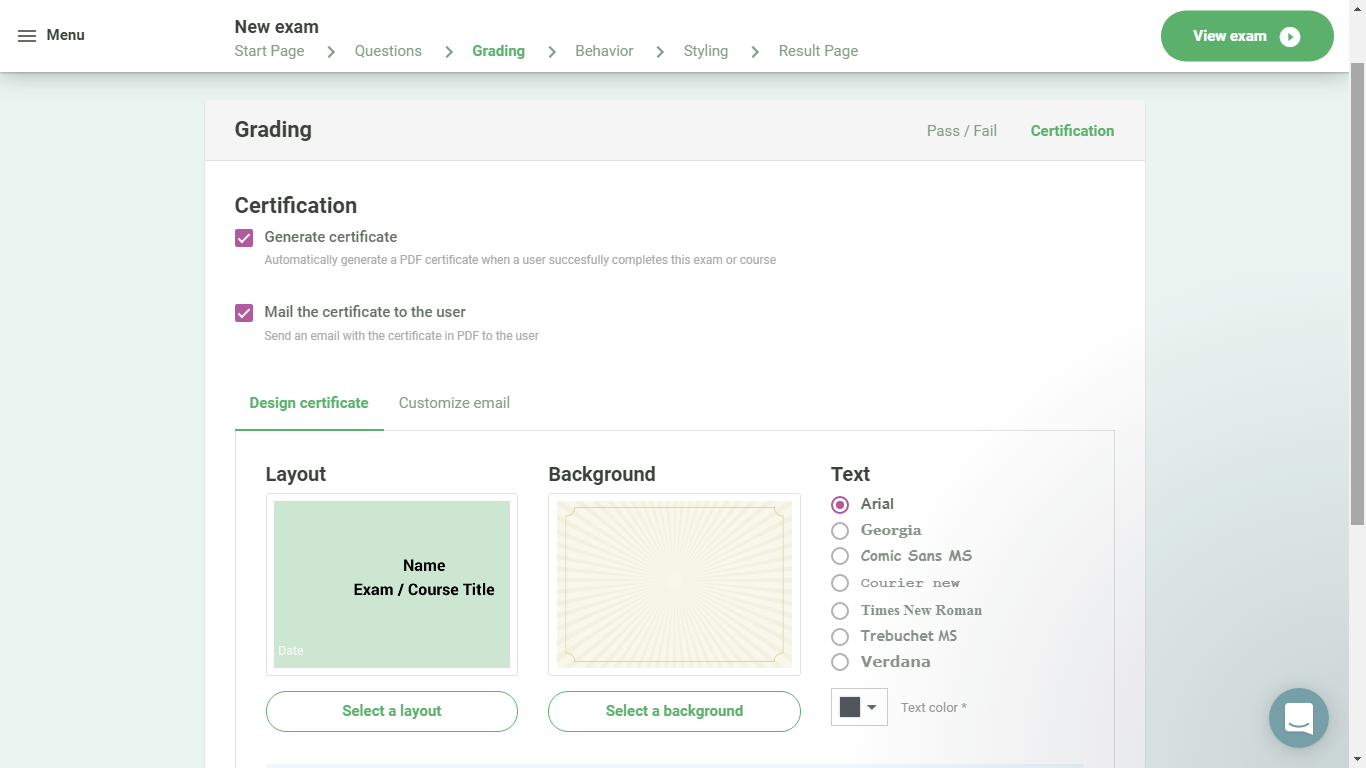Click the page vertical scrollbar
Viewport: 1366px width, 768px height.
(1357, 294)
